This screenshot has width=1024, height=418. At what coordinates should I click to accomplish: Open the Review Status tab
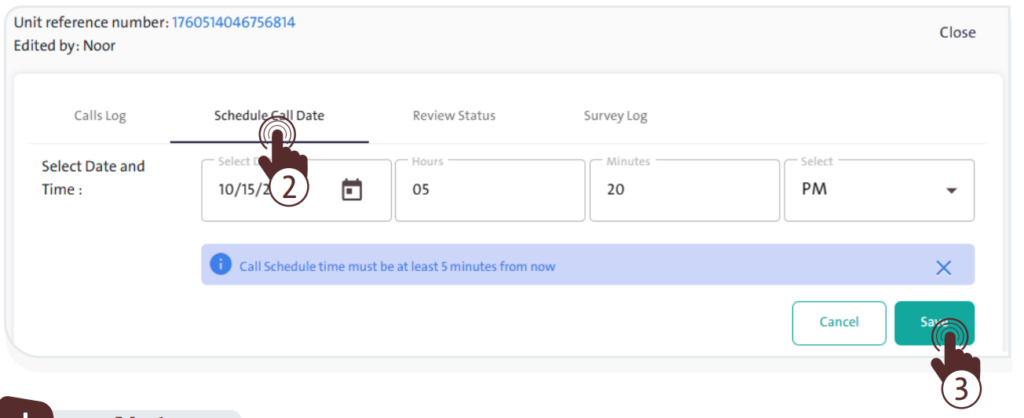click(453, 116)
